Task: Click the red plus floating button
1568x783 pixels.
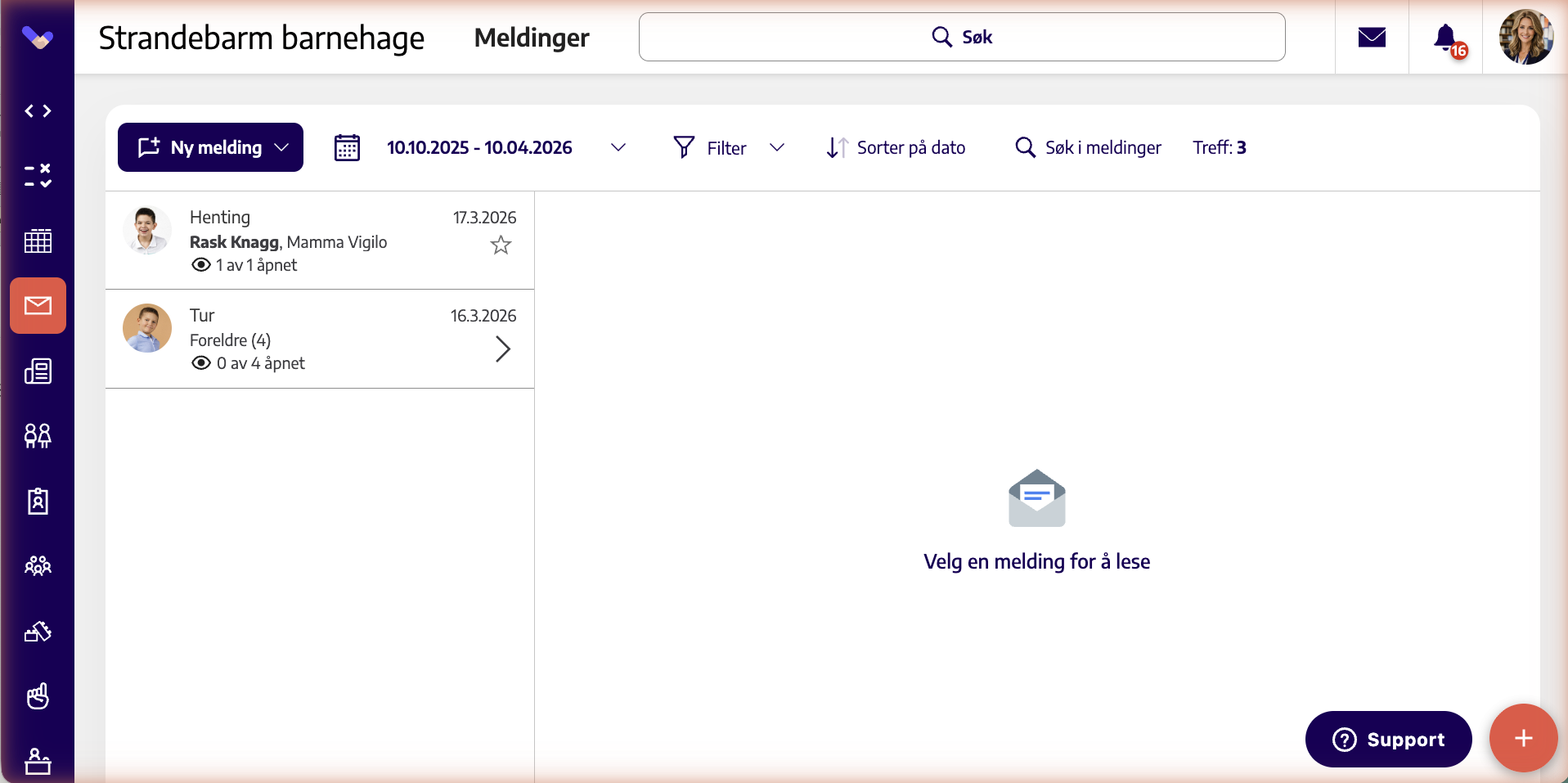Action: (x=1523, y=738)
